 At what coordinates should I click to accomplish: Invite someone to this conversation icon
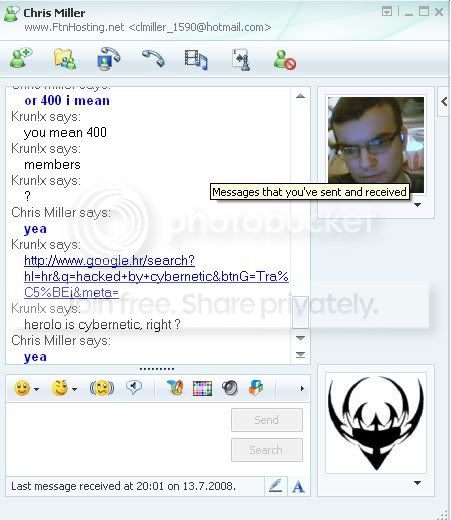point(21,58)
